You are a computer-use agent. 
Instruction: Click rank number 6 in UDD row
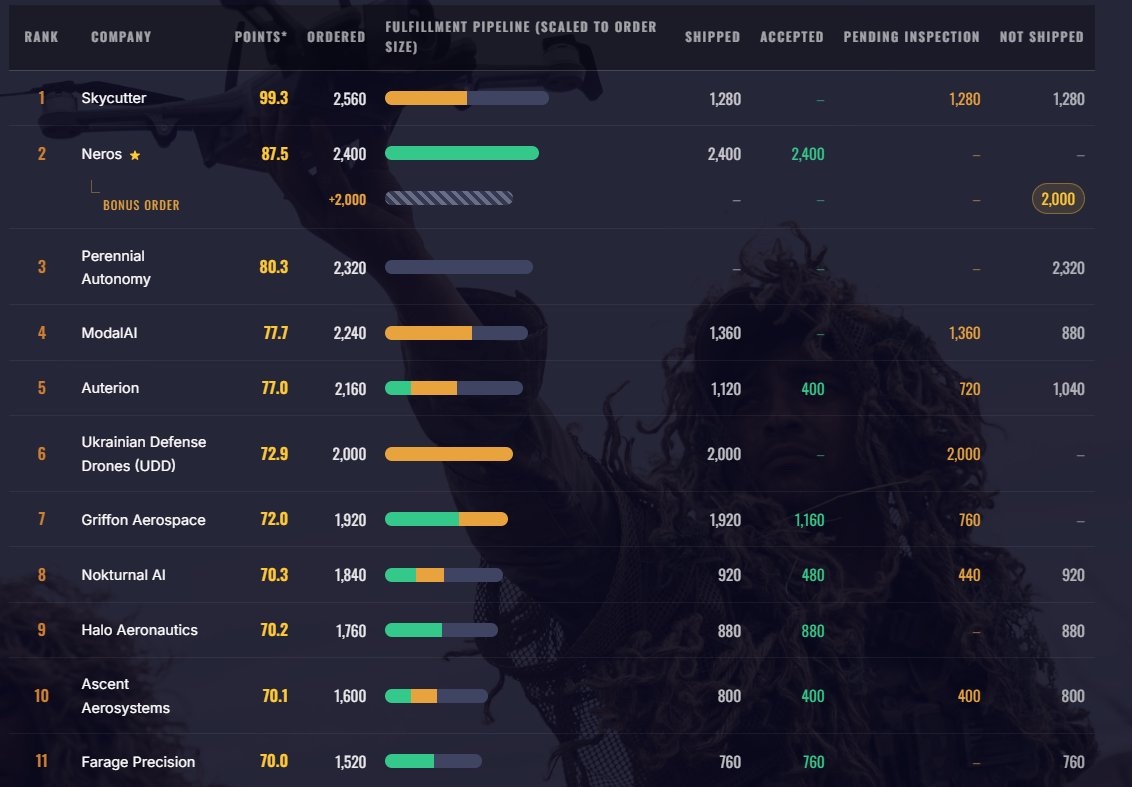[41, 453]
